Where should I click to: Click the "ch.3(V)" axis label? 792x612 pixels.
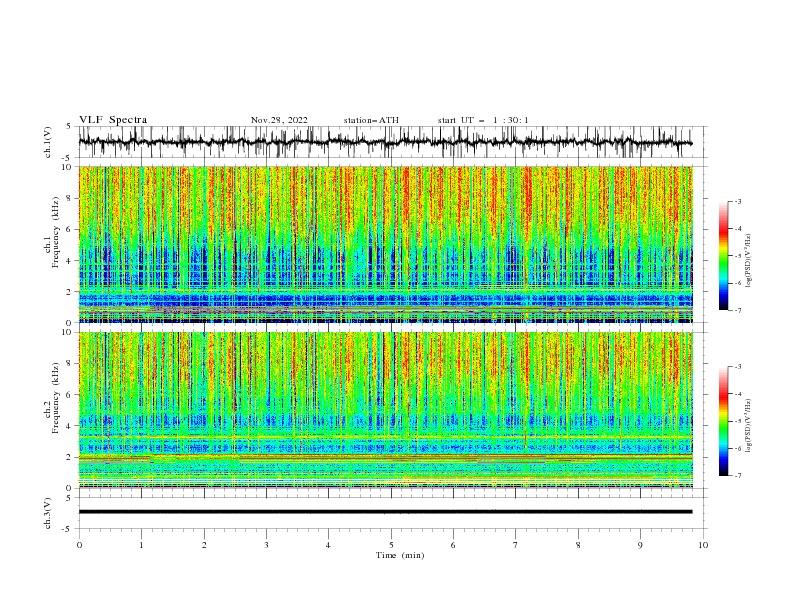pos(48,513)
